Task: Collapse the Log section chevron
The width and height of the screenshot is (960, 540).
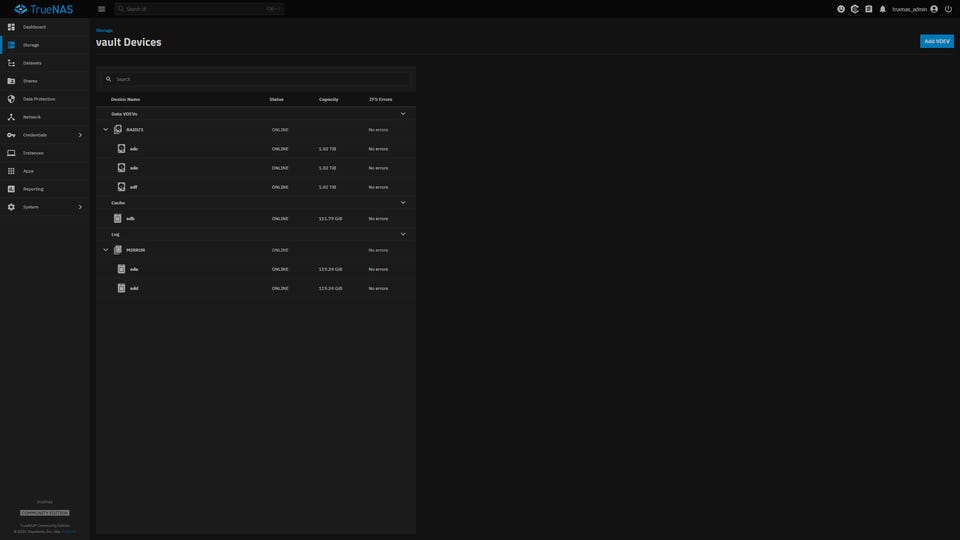Action: pyautogui.click(x=403, y=234)
